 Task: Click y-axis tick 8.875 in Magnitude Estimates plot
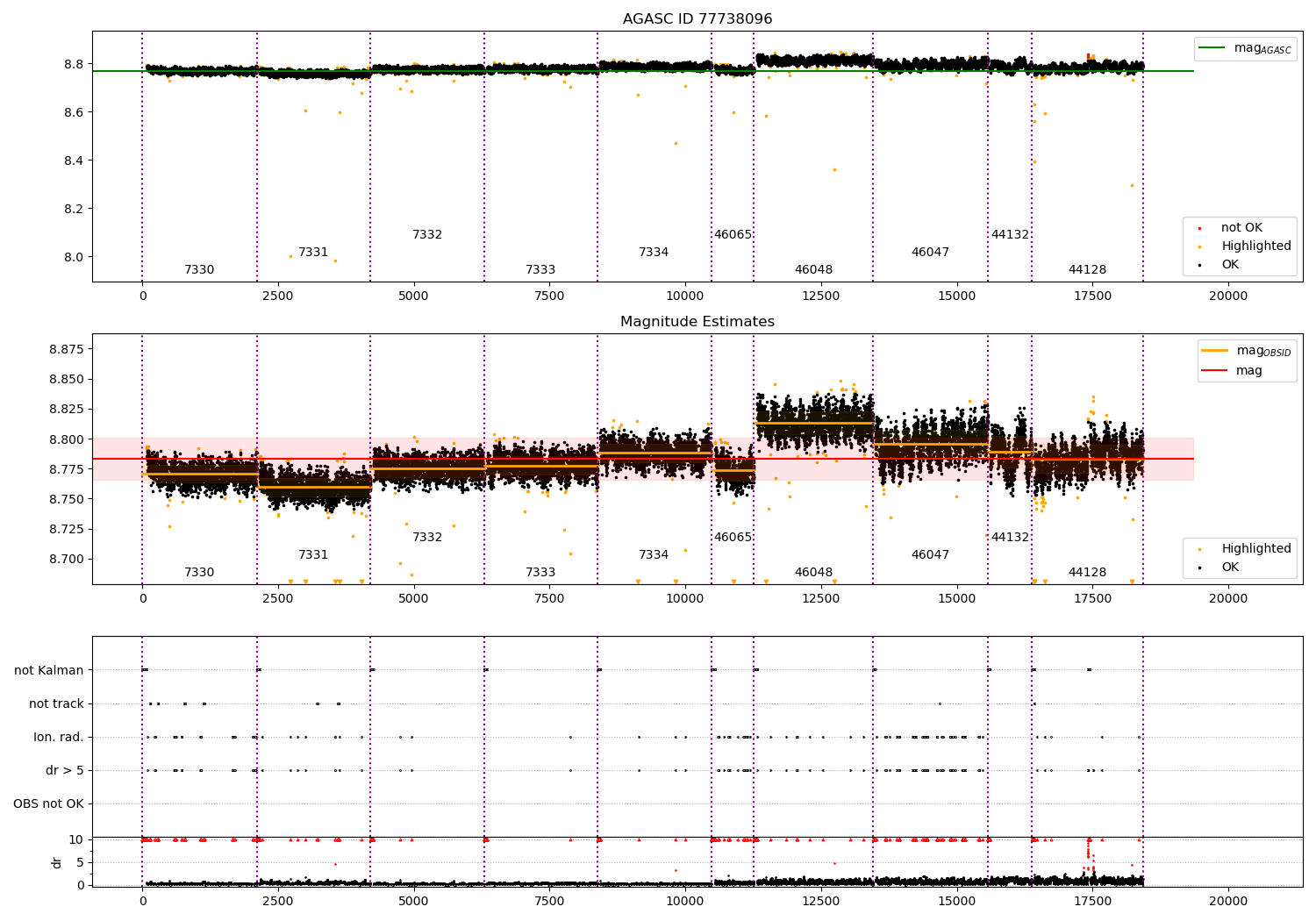pos(67,349)
